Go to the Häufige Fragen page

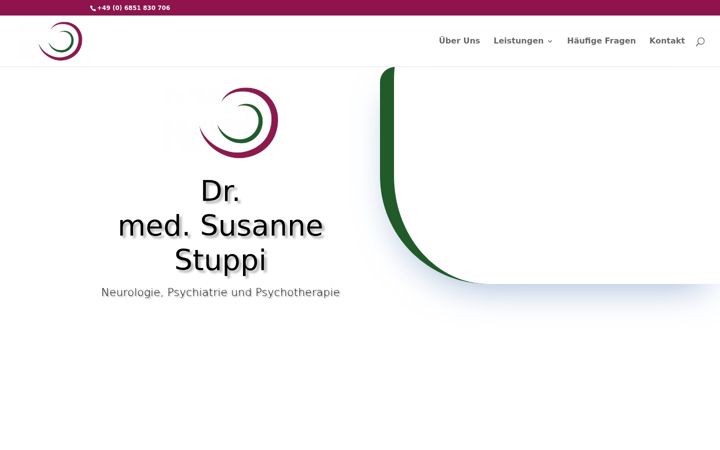[601, 41]
